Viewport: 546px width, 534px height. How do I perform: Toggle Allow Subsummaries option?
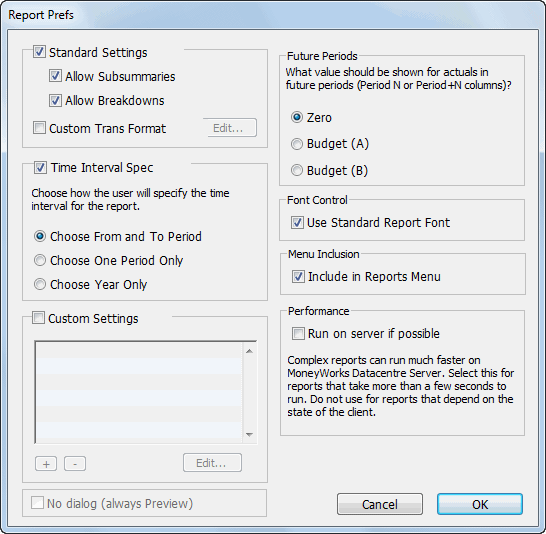pyautogui.click(x=55, y=76)
